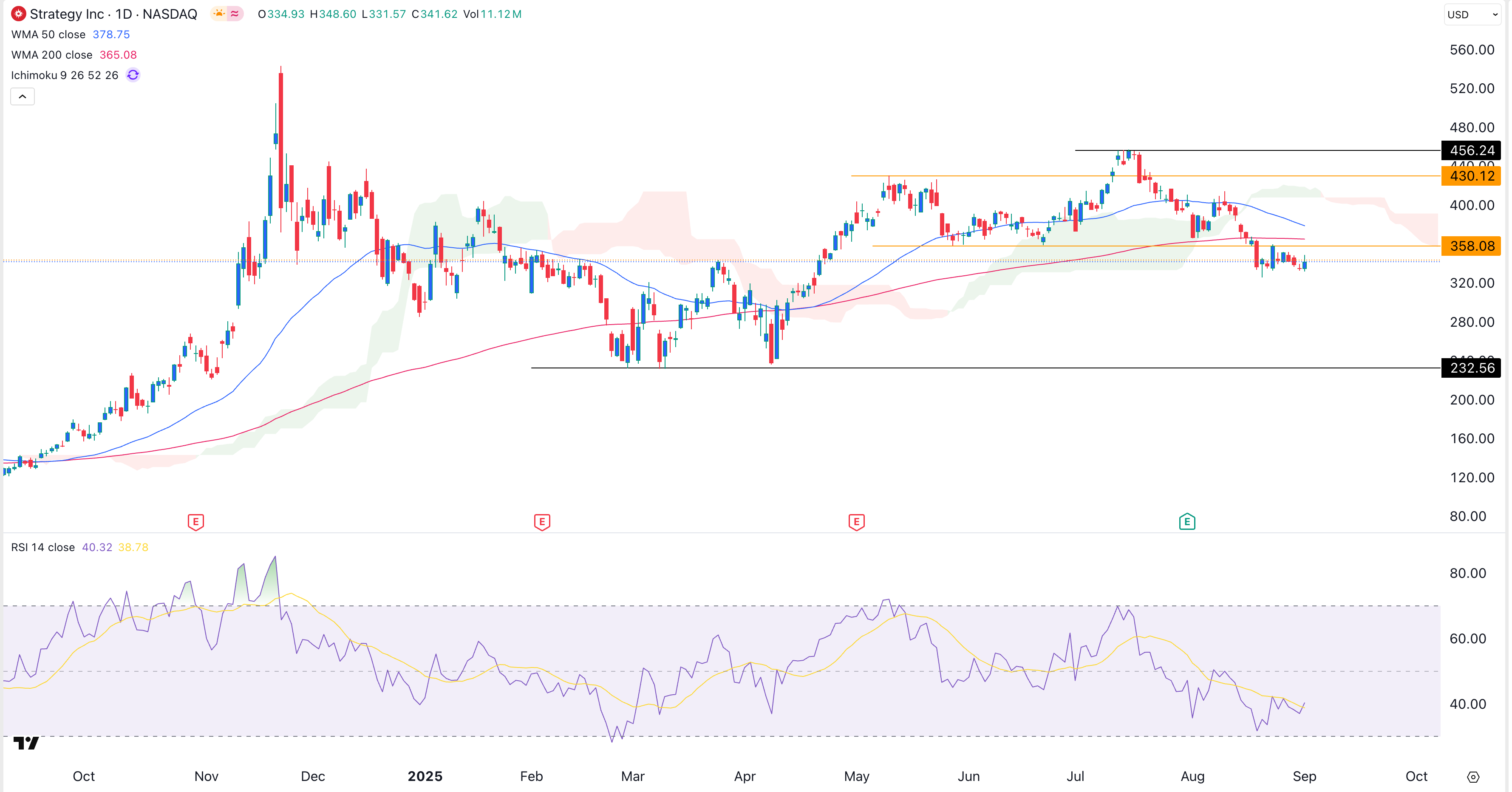Click the RSI value 40.32
The image size is (1512, 792).
pyautogui.click(x=97, y=547)
